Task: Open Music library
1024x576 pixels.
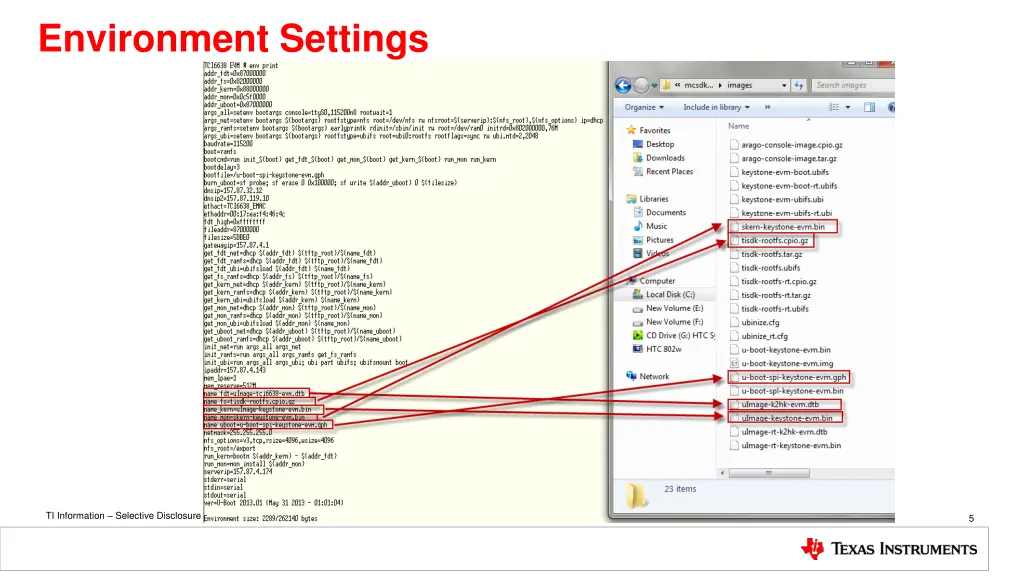Action: coord(656,227)
